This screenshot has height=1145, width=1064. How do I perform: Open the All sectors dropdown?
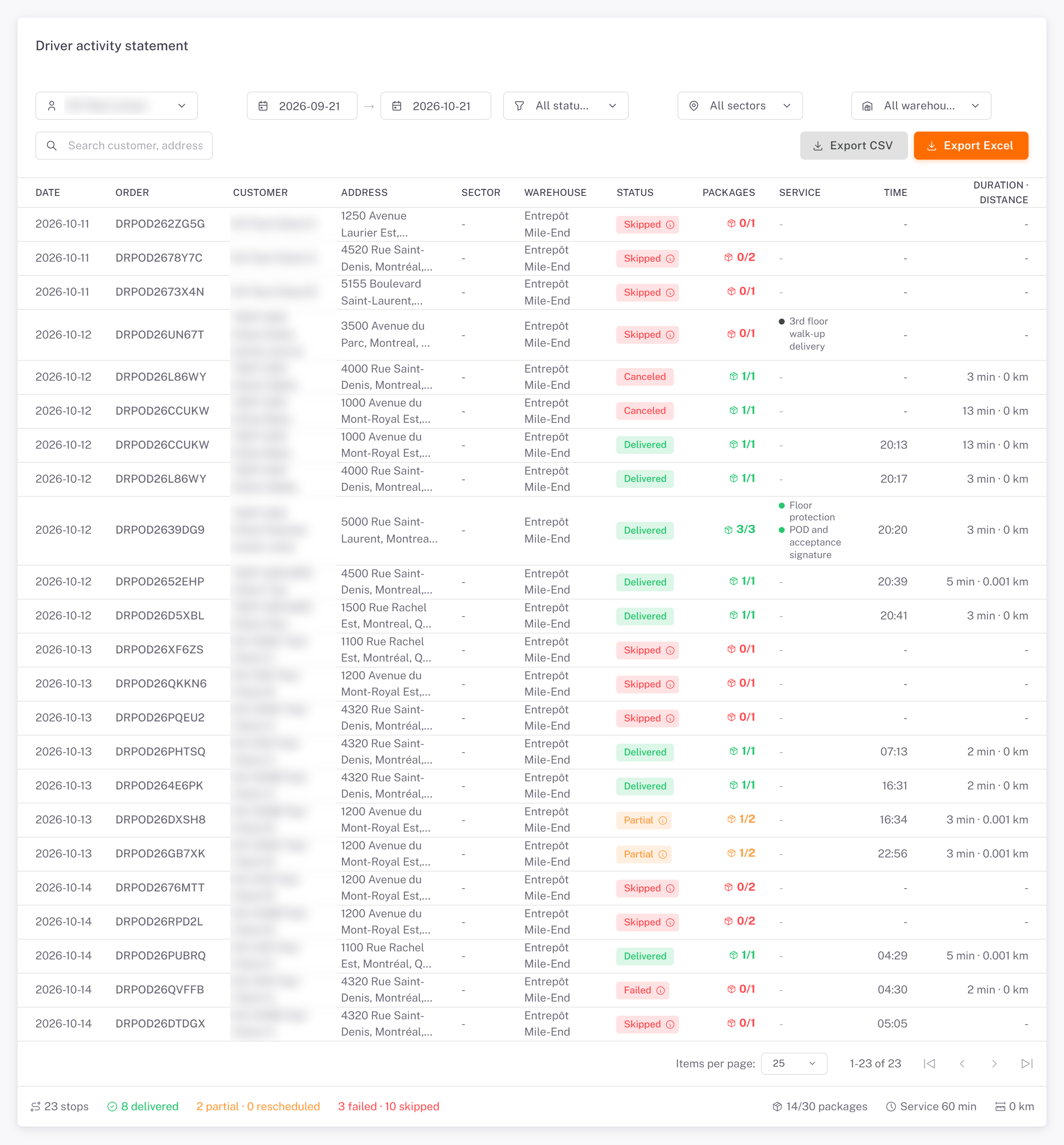pos(740,106)
